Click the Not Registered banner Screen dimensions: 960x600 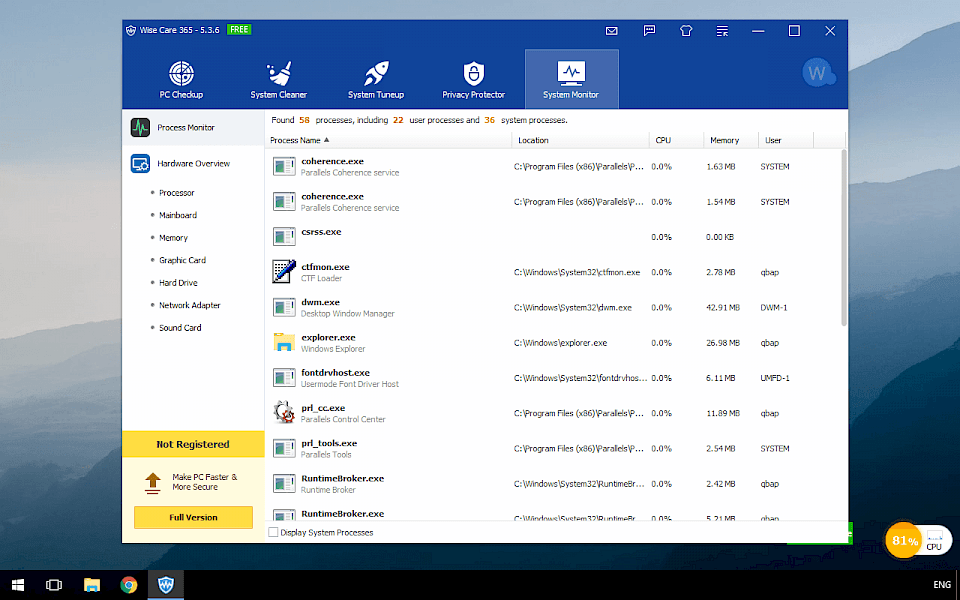193,444
